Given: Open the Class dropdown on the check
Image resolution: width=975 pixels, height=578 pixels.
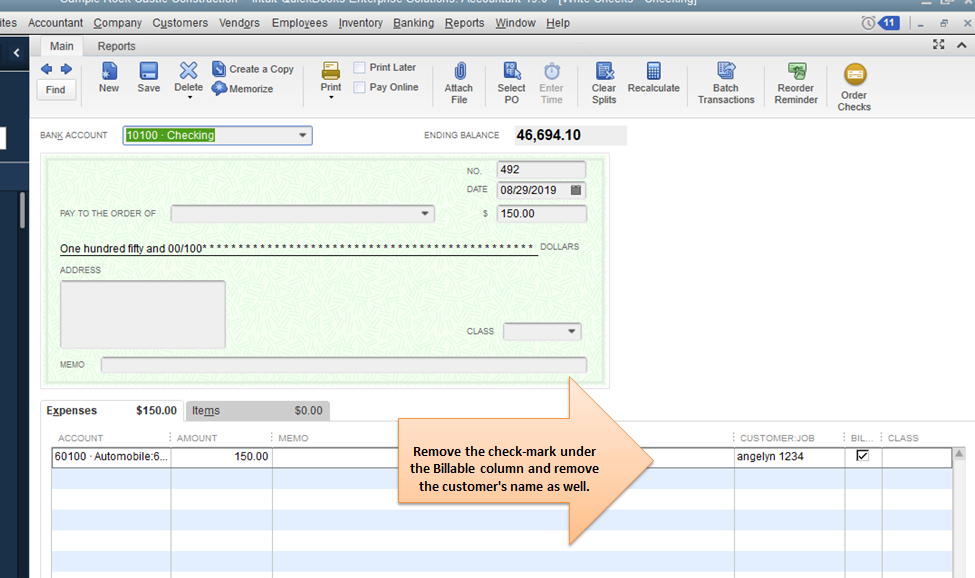Looking at the screenshot, I should pyautogui.click(x=571, y=331).
